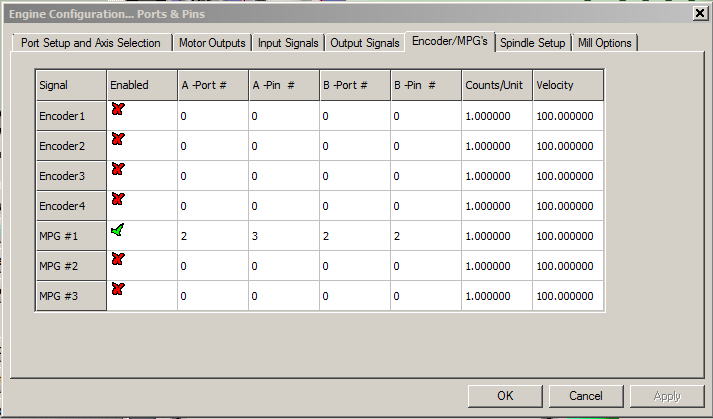The image size is (713, 419).
Task: Click Encoder1 A-Pin # cell
Action: point(284,116)
